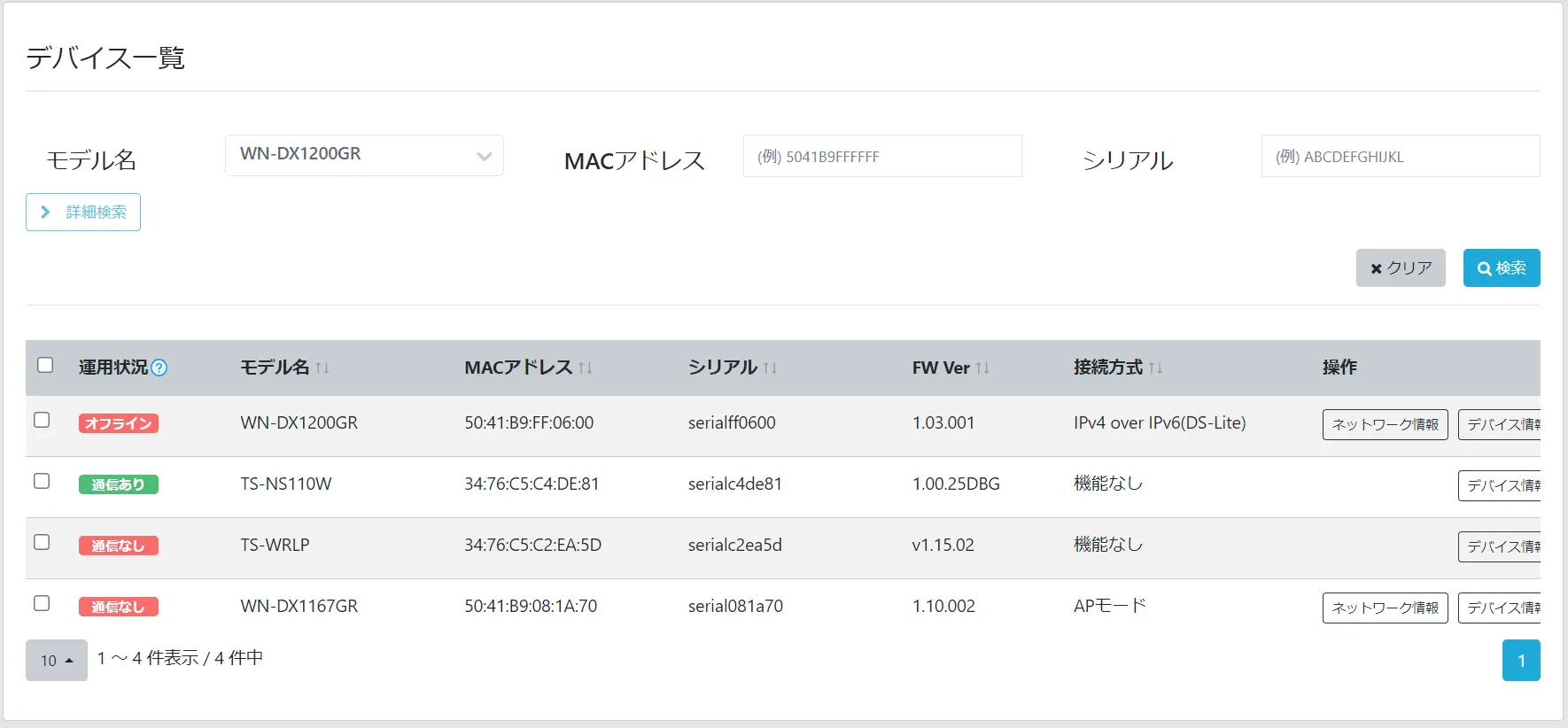
Task: Sort by モデル名 column arrows
Action: coord(322,368)
